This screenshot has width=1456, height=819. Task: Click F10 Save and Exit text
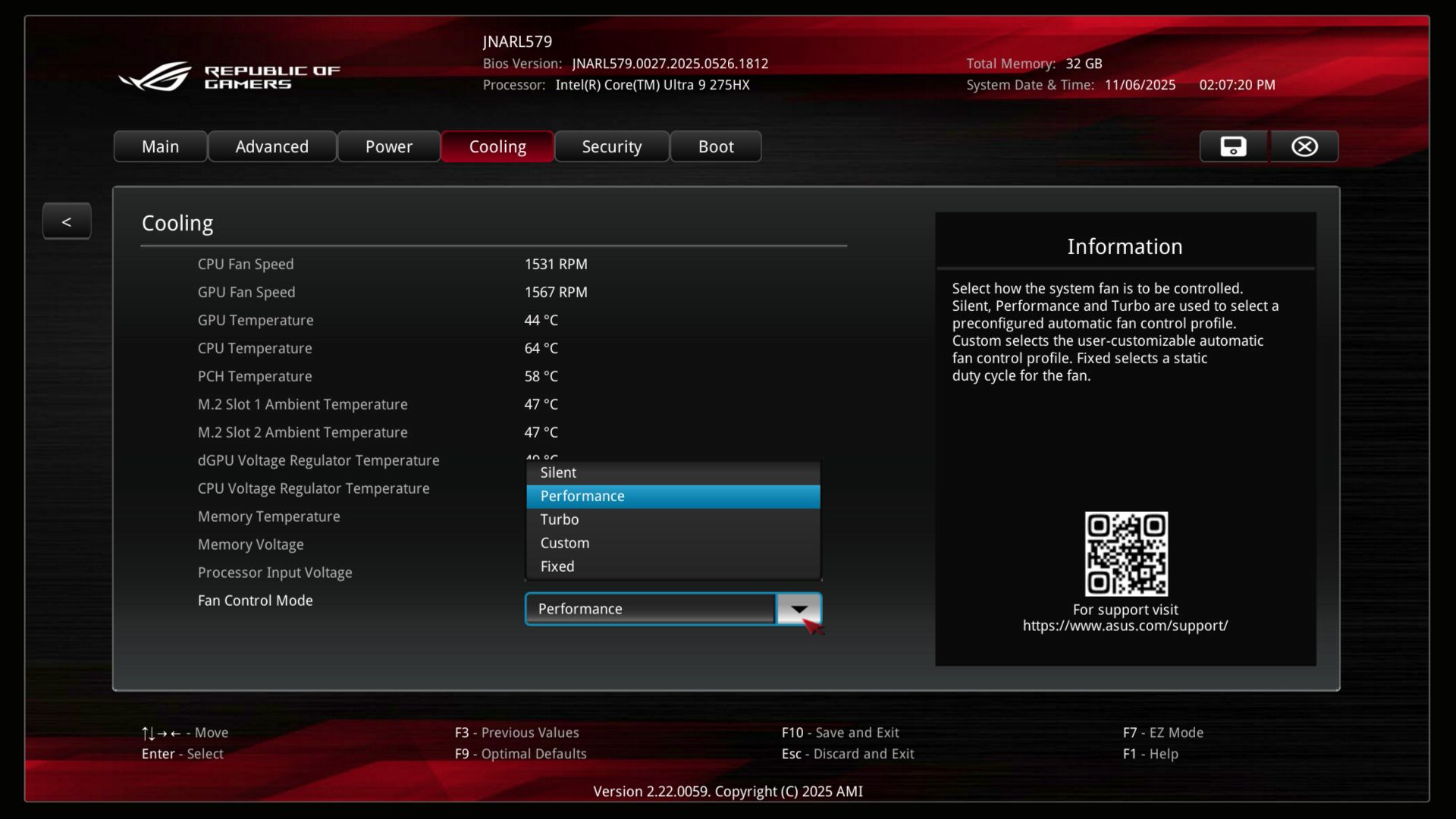pos(840,733)
